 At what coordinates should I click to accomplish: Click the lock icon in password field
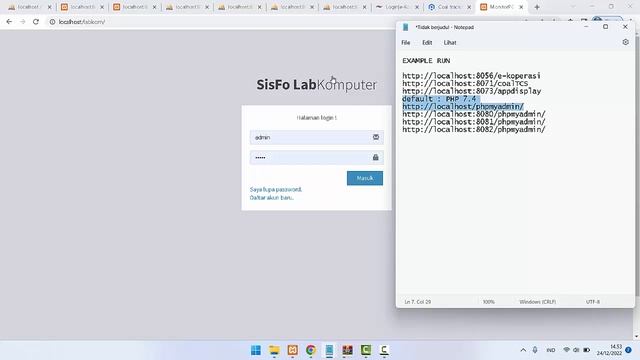[x=376, y=157]
